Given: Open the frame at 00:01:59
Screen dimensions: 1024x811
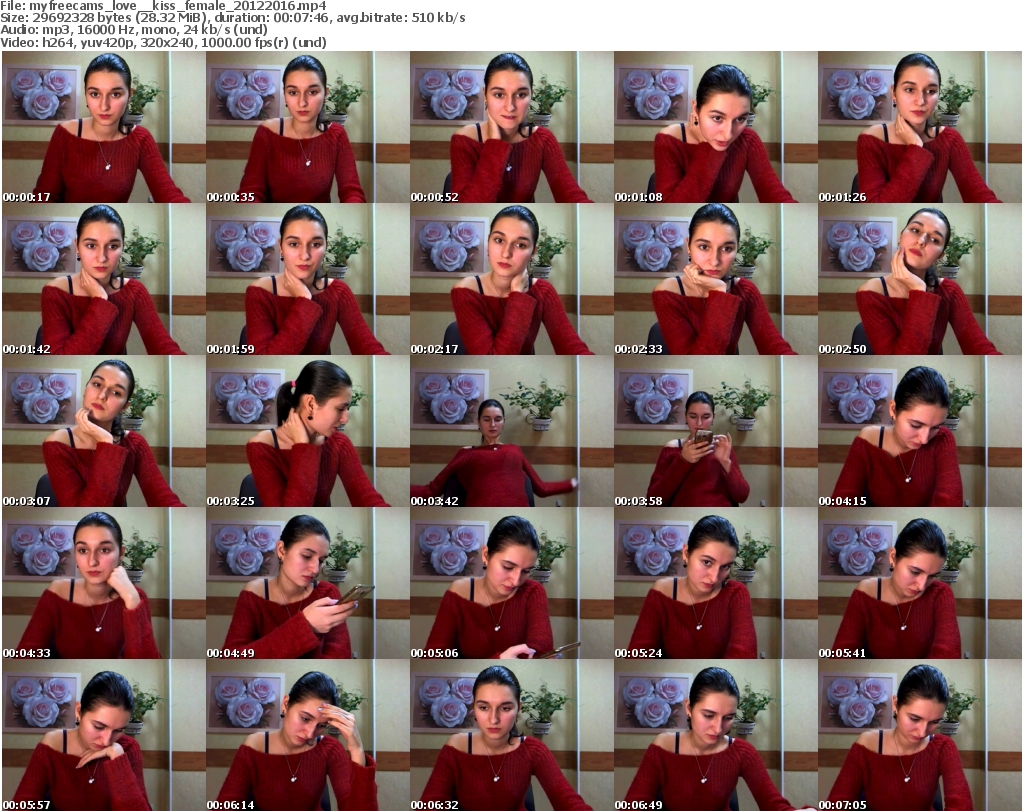Looking at the screenshot, I should point(308,279).
